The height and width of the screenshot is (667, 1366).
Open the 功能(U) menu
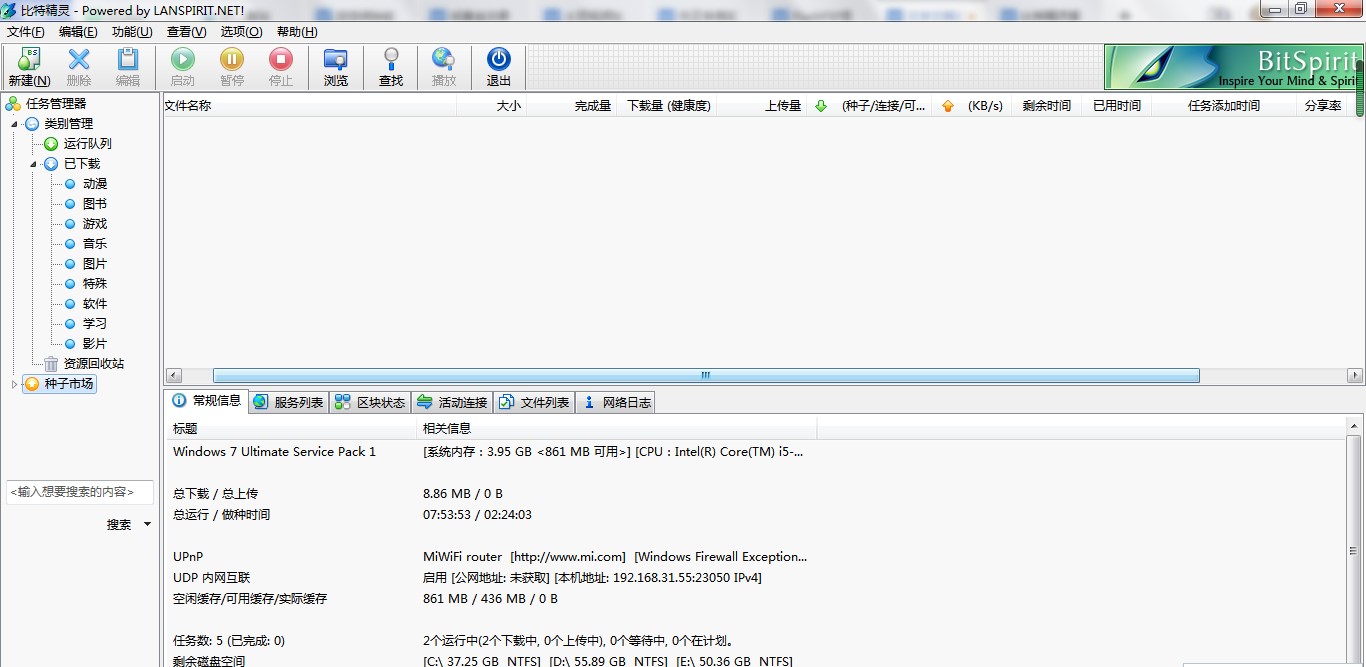(132, 32)
